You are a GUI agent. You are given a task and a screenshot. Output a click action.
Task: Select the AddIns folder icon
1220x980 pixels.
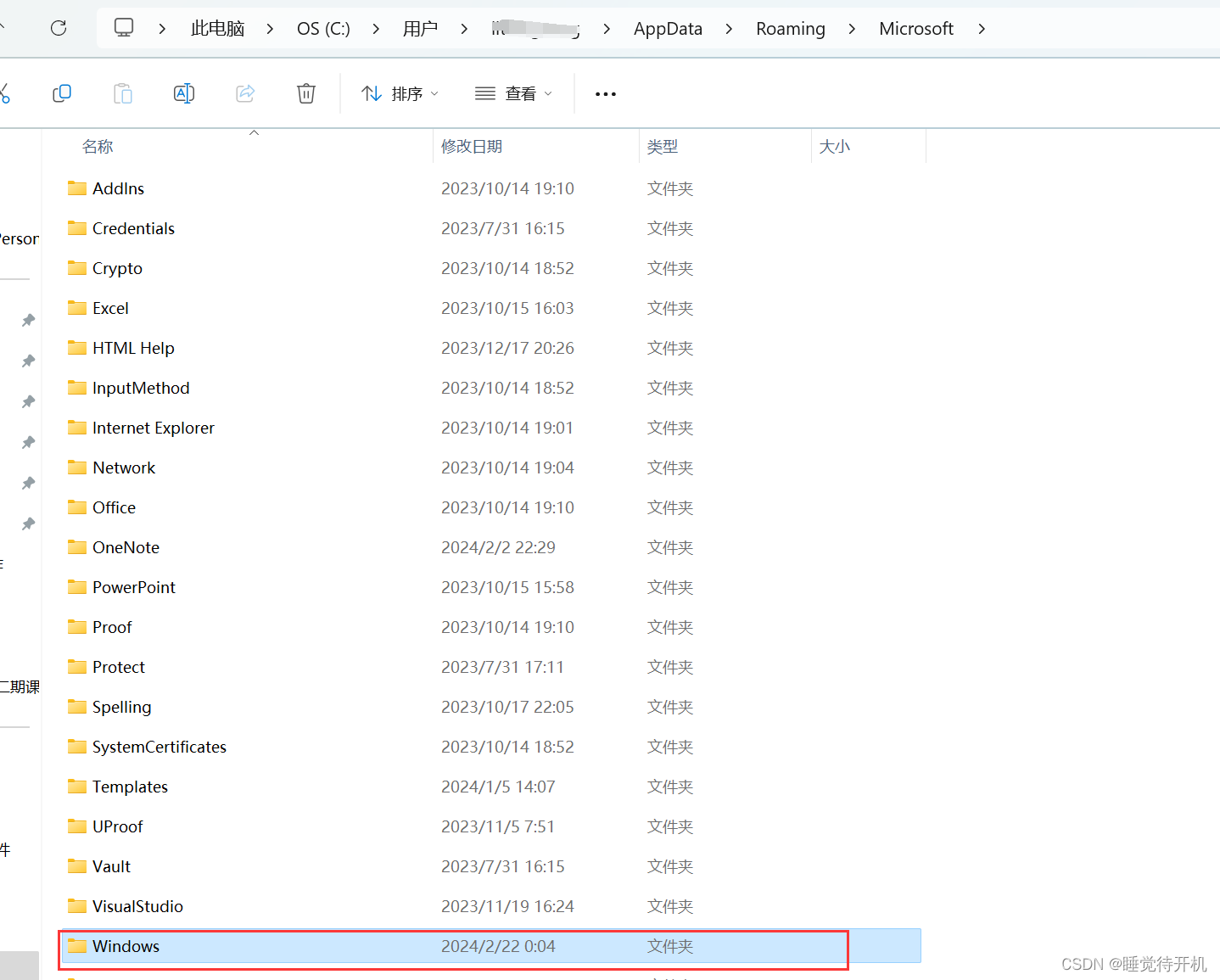click(77, 188)
